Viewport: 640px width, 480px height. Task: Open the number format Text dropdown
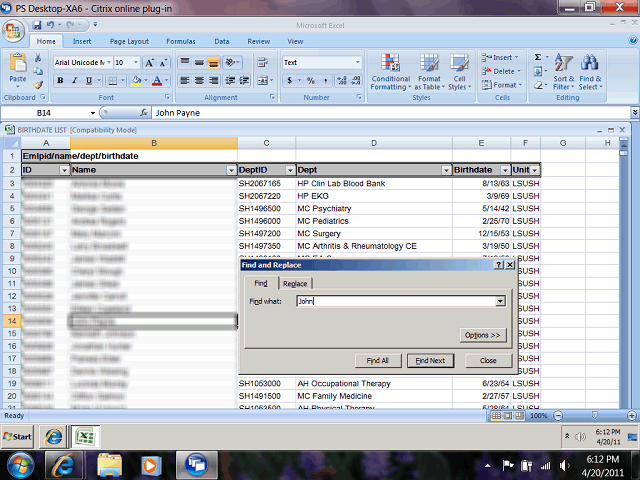pyautogui.click(x=355, y=62)
